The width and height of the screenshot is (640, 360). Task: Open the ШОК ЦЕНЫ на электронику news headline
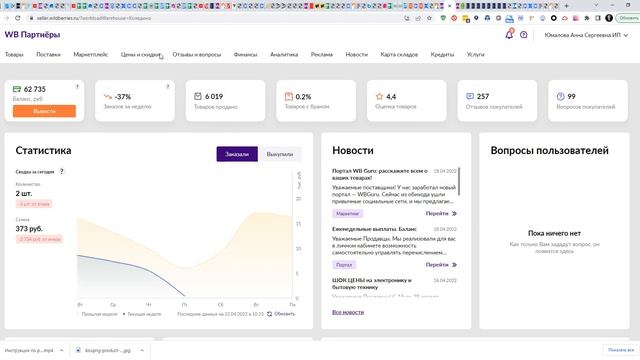372,284
